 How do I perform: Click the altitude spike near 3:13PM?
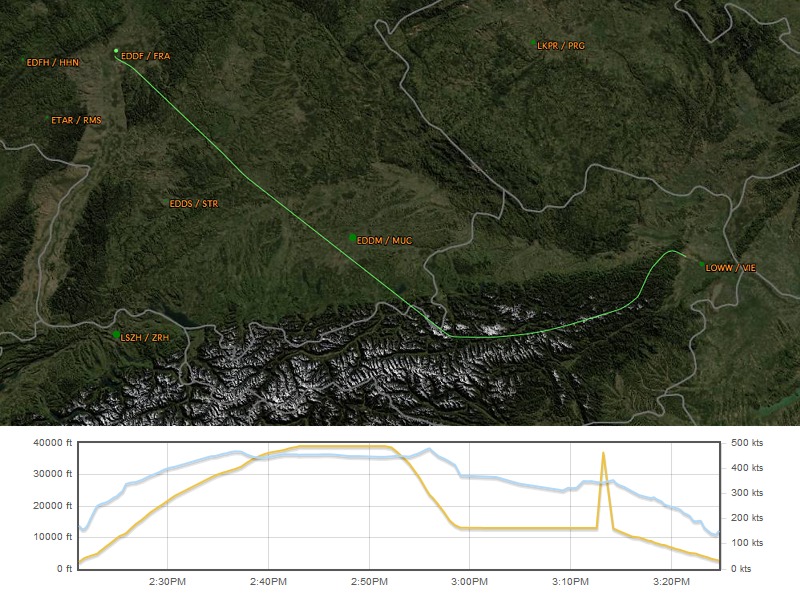[x=604, y=453]
